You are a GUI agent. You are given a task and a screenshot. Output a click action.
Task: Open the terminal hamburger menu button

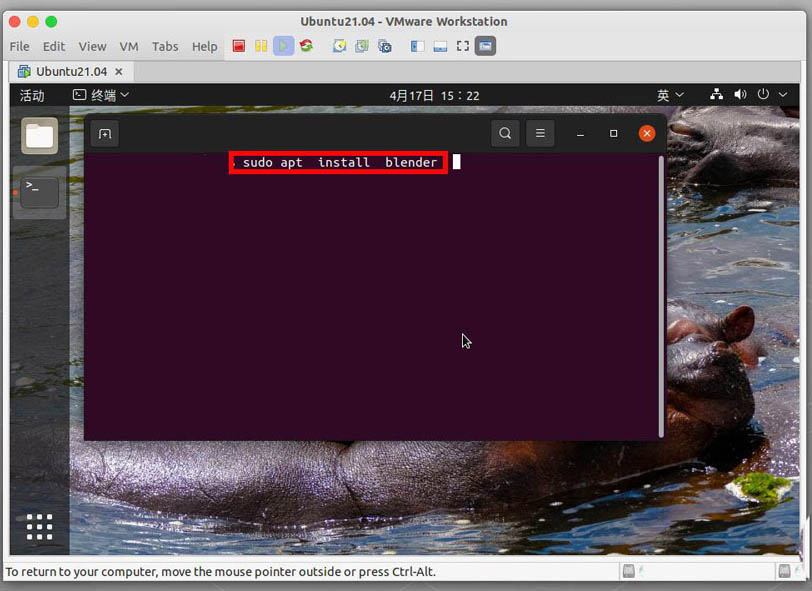(540, 134)
